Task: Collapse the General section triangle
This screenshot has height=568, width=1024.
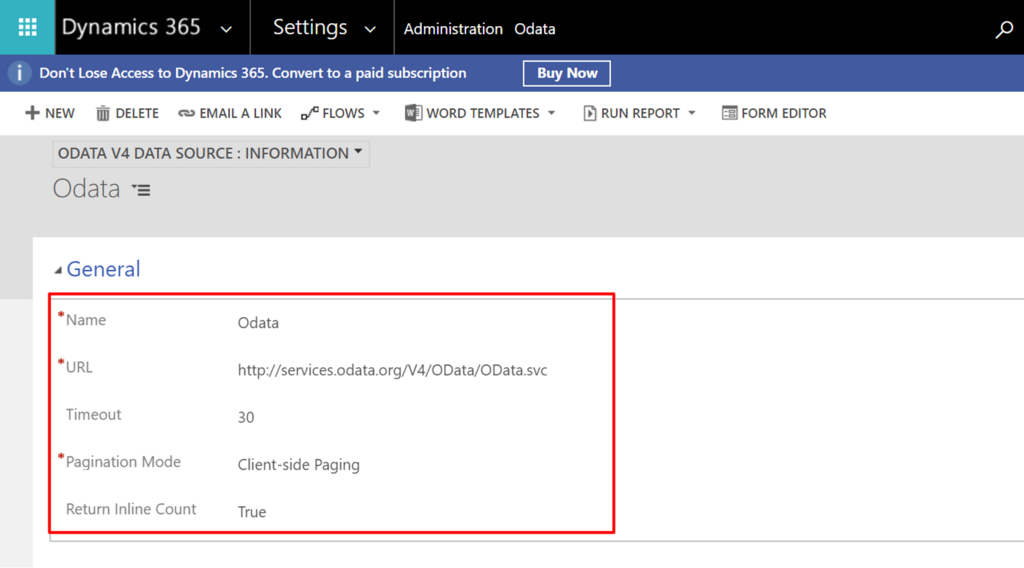Action: [58, 270]
